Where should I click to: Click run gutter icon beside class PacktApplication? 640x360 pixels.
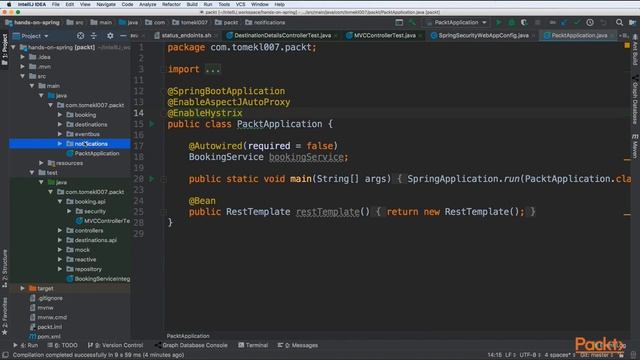tap(152, 124)
